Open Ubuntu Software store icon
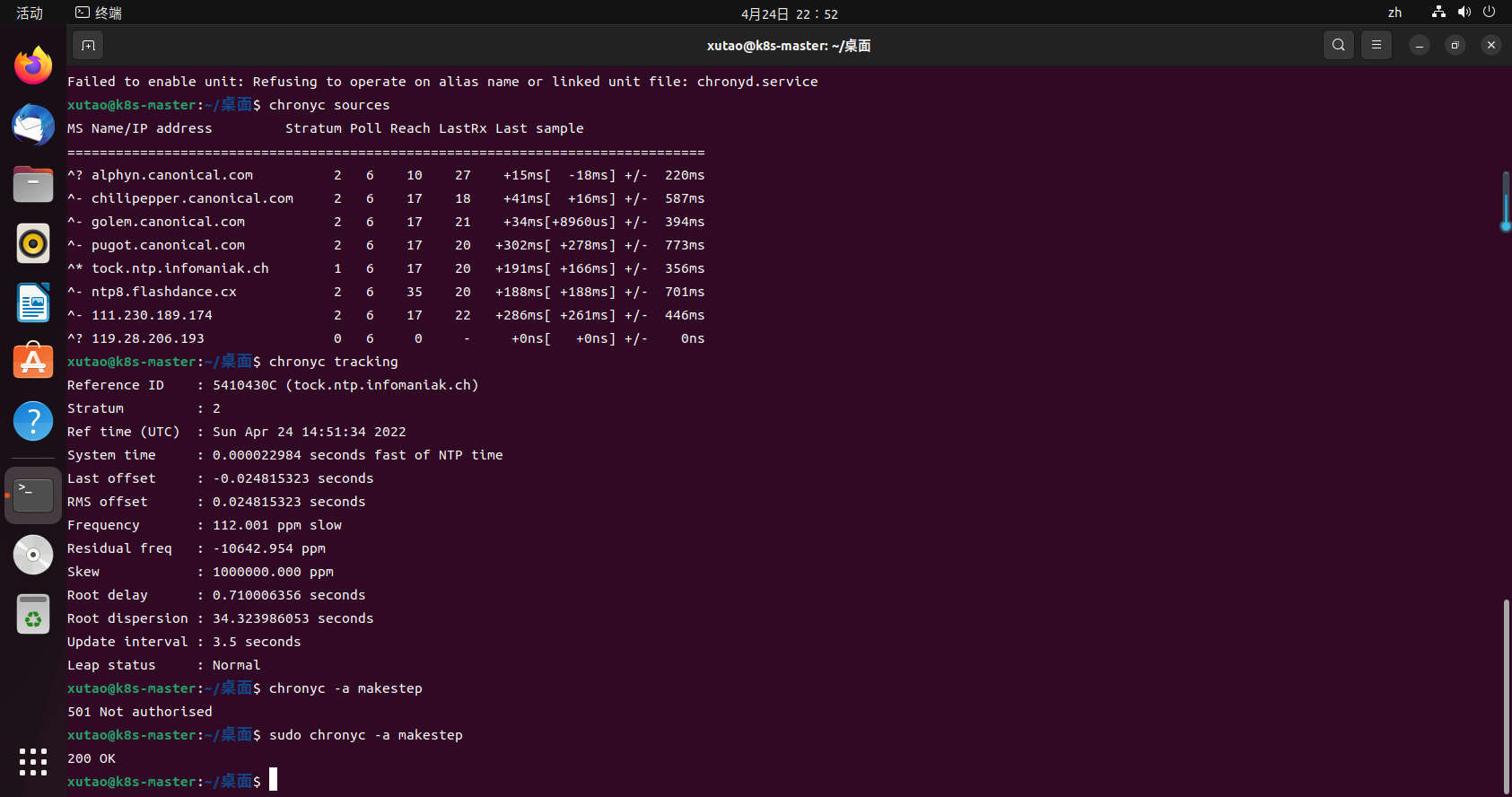This screenshot has width=1512, height=797. click(x=33, y=362)
